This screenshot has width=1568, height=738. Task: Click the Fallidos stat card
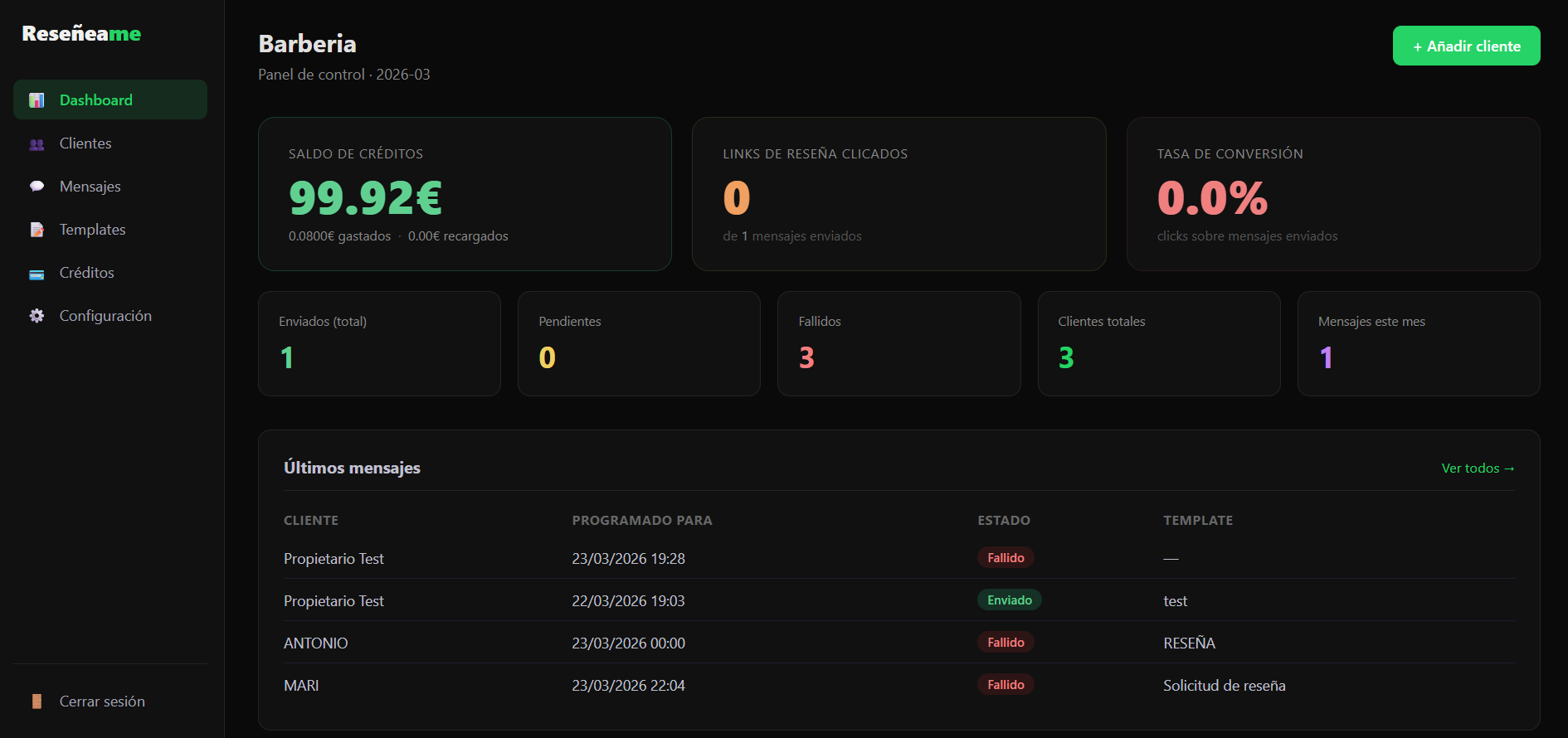(898, 343)
